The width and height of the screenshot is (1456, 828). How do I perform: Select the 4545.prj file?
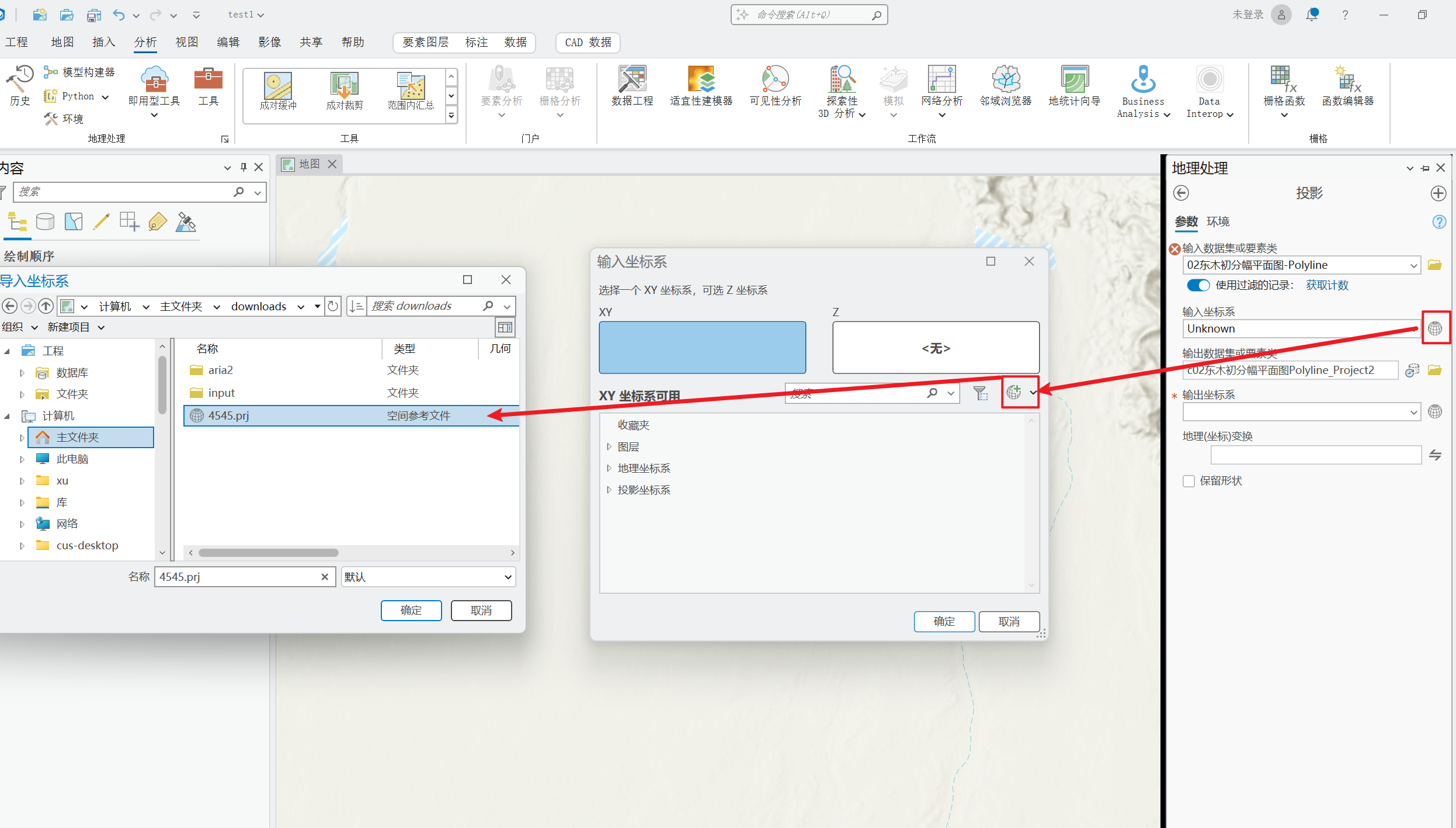tap(229, 415)
